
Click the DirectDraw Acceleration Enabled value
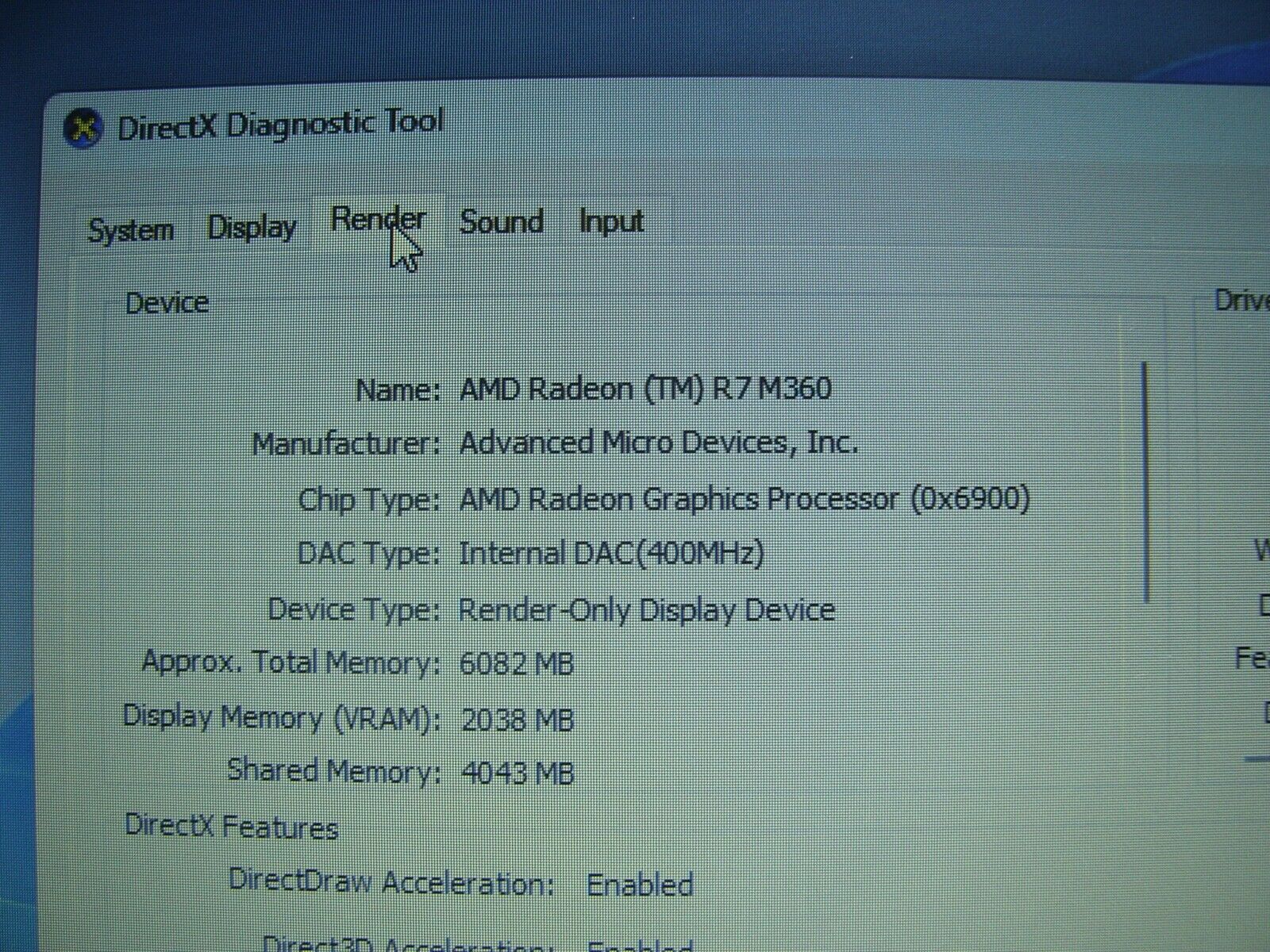coord(641,884)
